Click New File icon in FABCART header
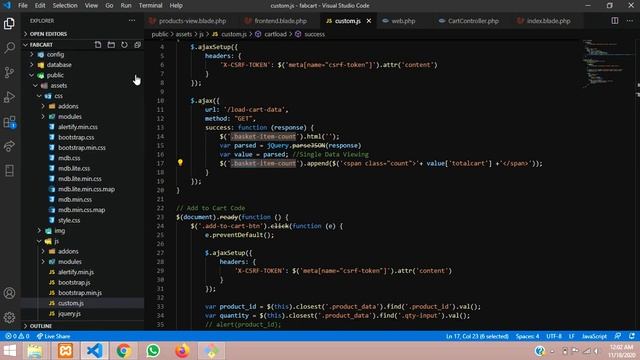The height and width of the screenshot is (360, 640). 98,44
